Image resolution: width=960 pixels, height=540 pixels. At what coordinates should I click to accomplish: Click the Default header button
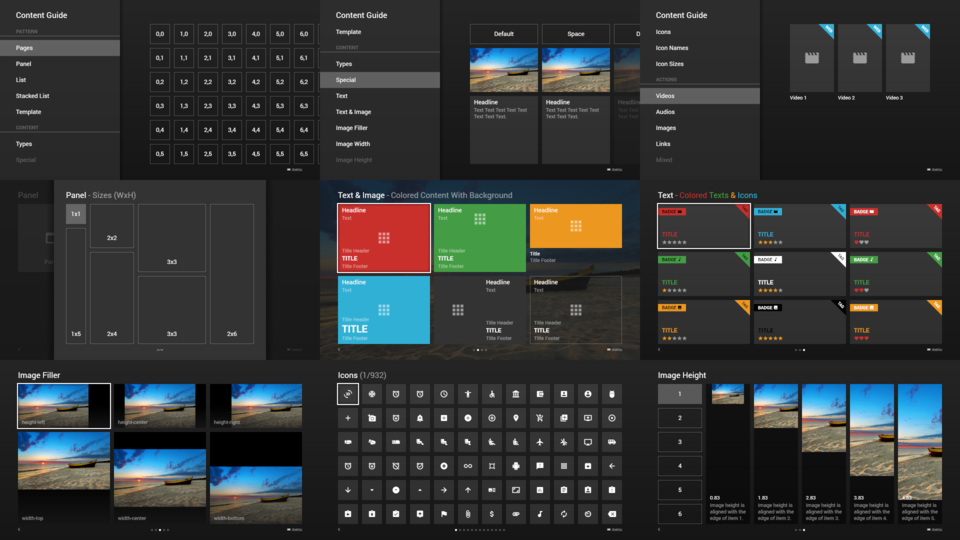504,34
